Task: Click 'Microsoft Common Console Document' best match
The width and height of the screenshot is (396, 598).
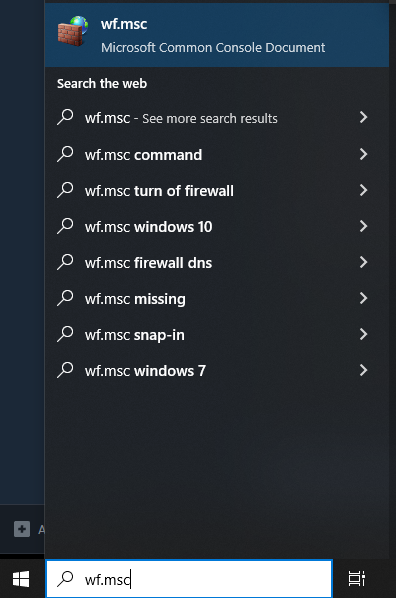Action: coord(213,48)
